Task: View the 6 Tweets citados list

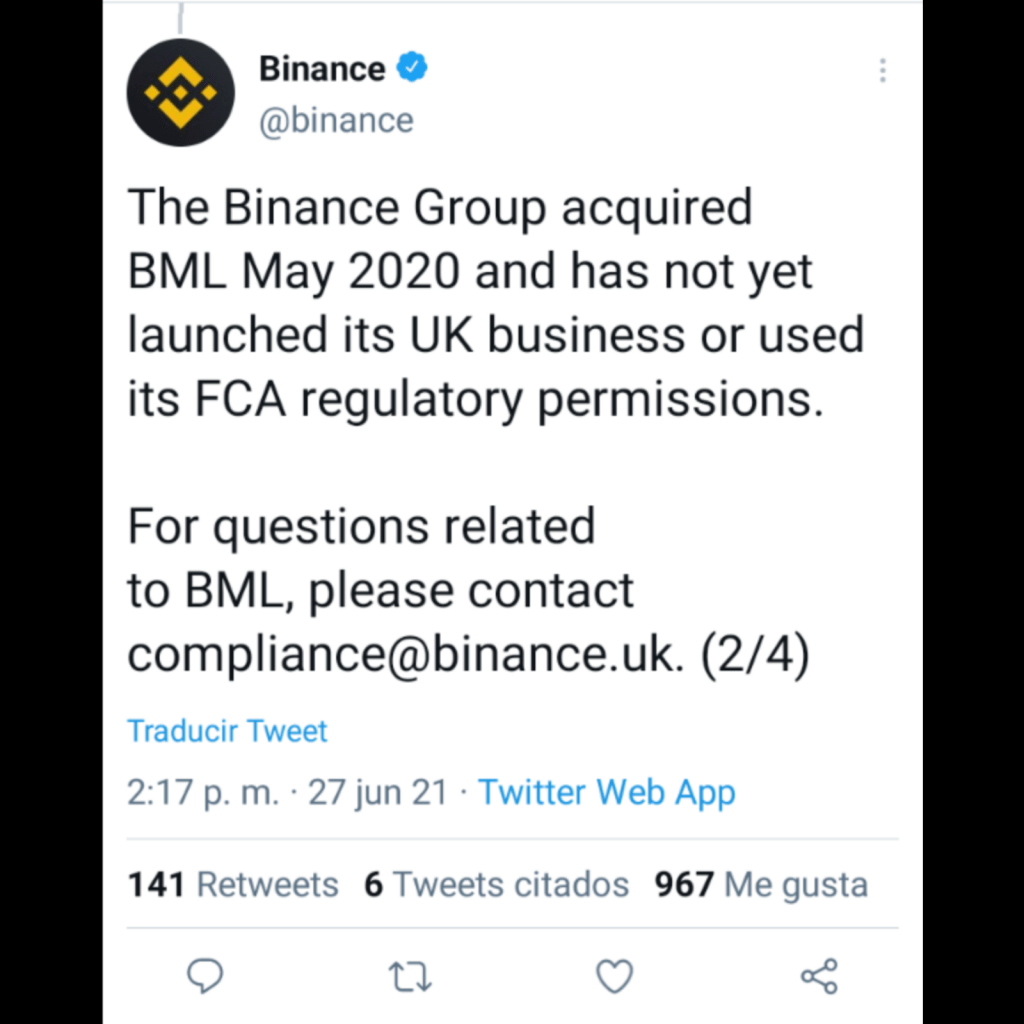Action: (x=496, y=885)
